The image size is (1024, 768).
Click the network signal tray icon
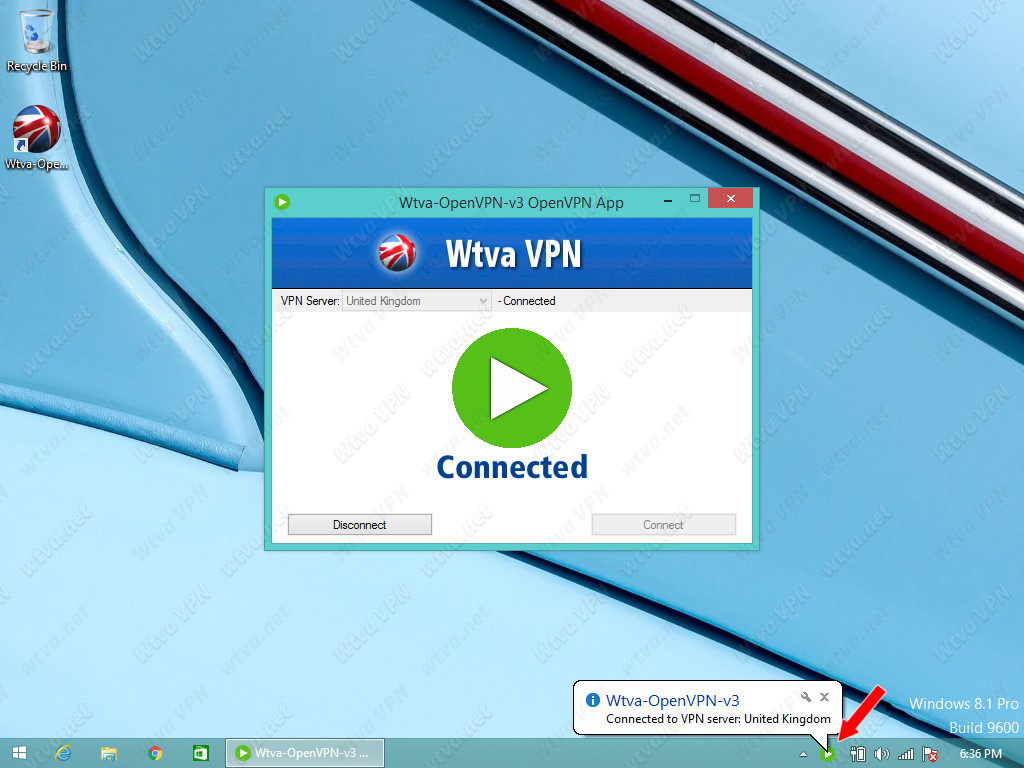(x=906, y=754)
